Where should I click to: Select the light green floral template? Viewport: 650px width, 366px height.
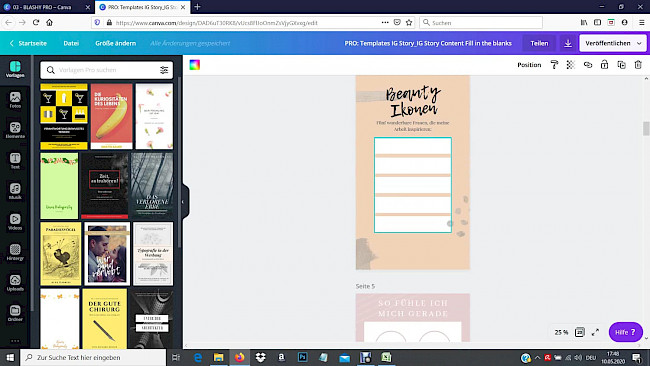coord(59,186)
